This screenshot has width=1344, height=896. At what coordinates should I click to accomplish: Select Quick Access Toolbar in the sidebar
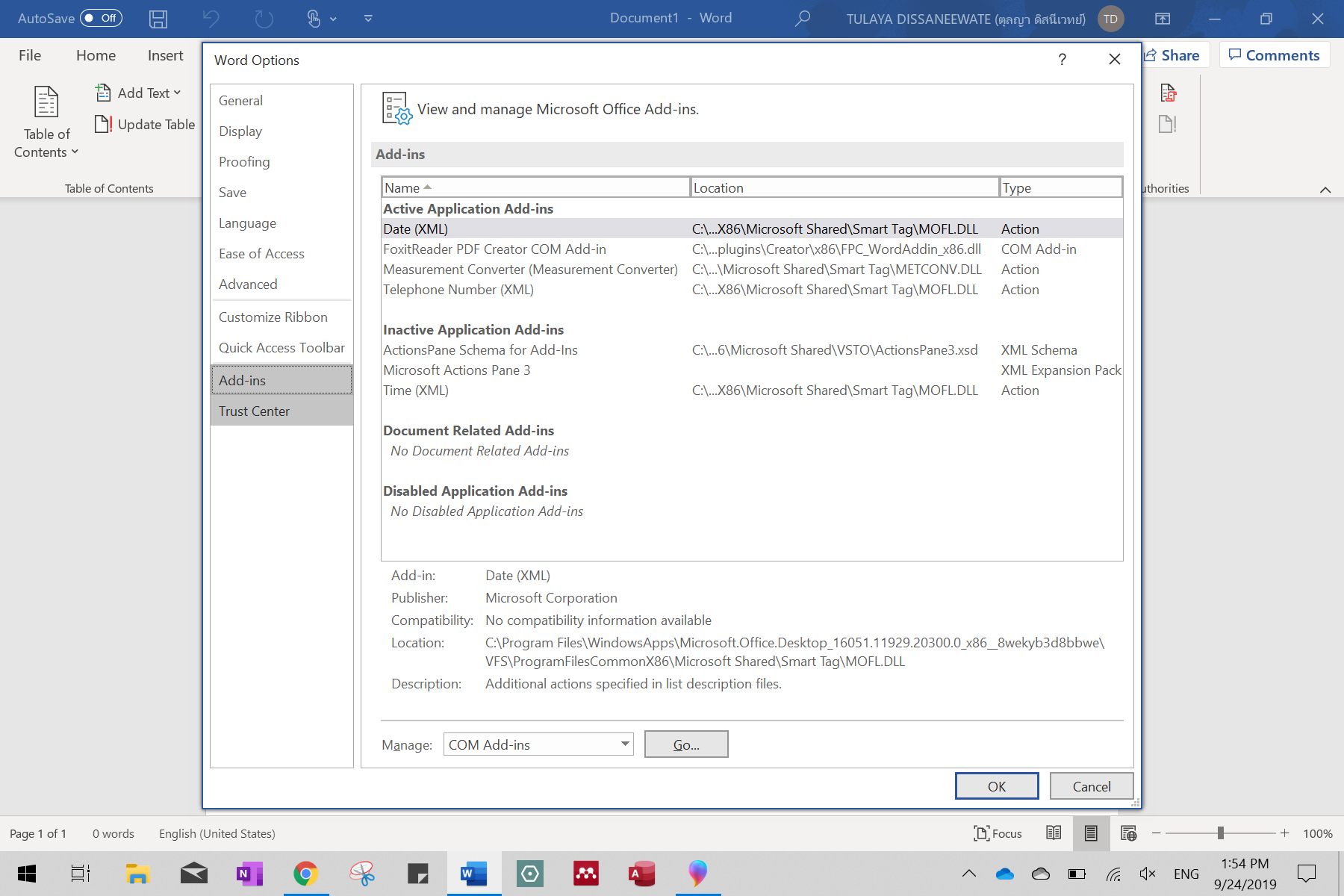coord(281,348)
